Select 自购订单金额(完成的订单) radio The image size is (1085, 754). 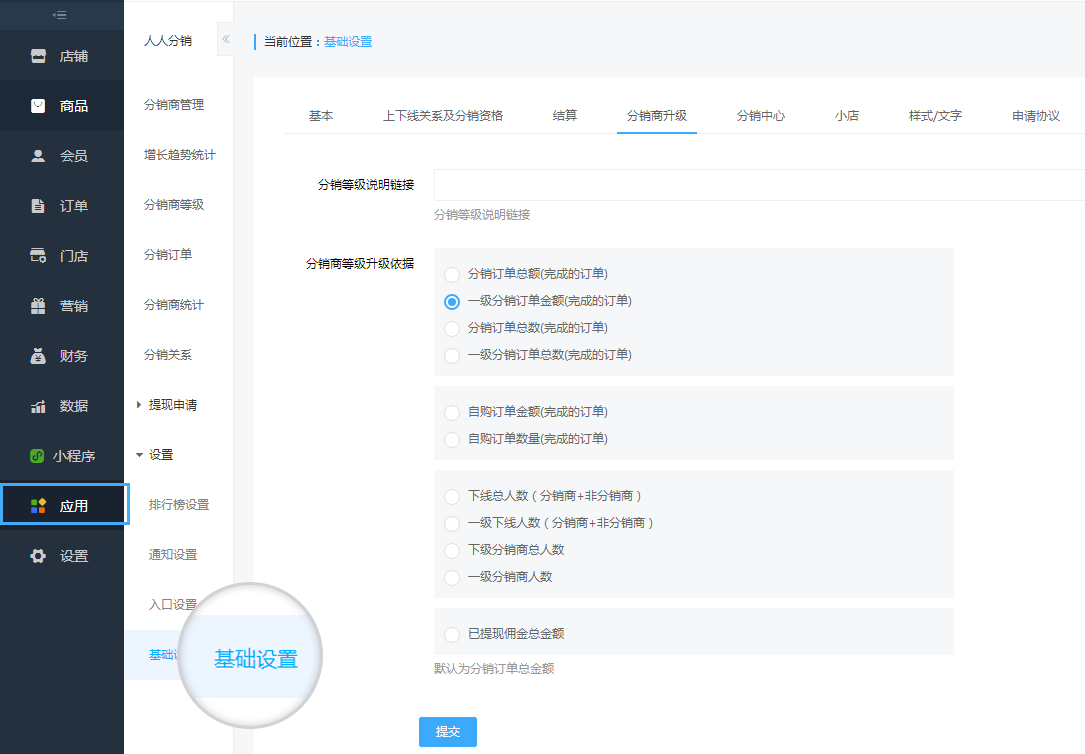tap(452, 412)
